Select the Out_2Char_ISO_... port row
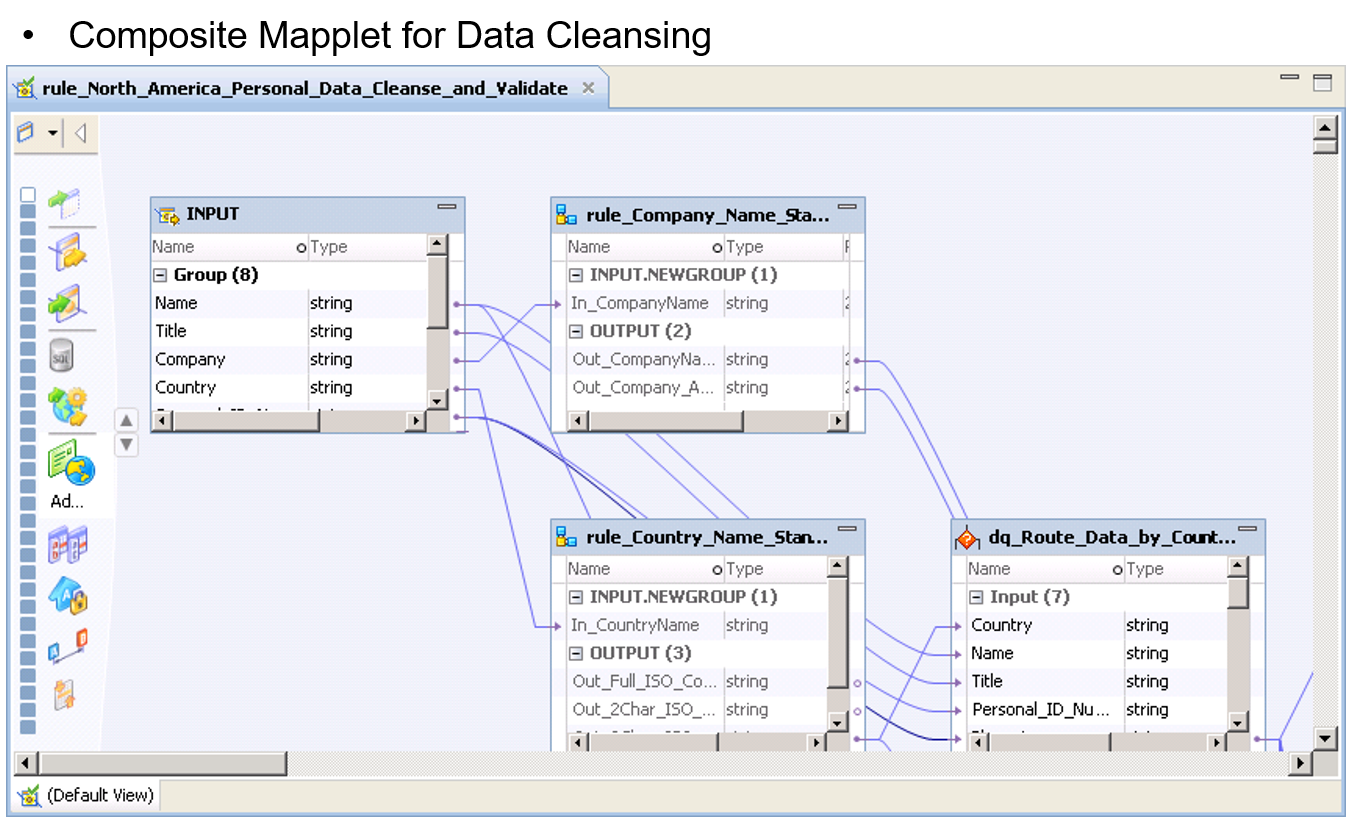Viewport: 1346px width, 817px height. [x=697, y=709]
